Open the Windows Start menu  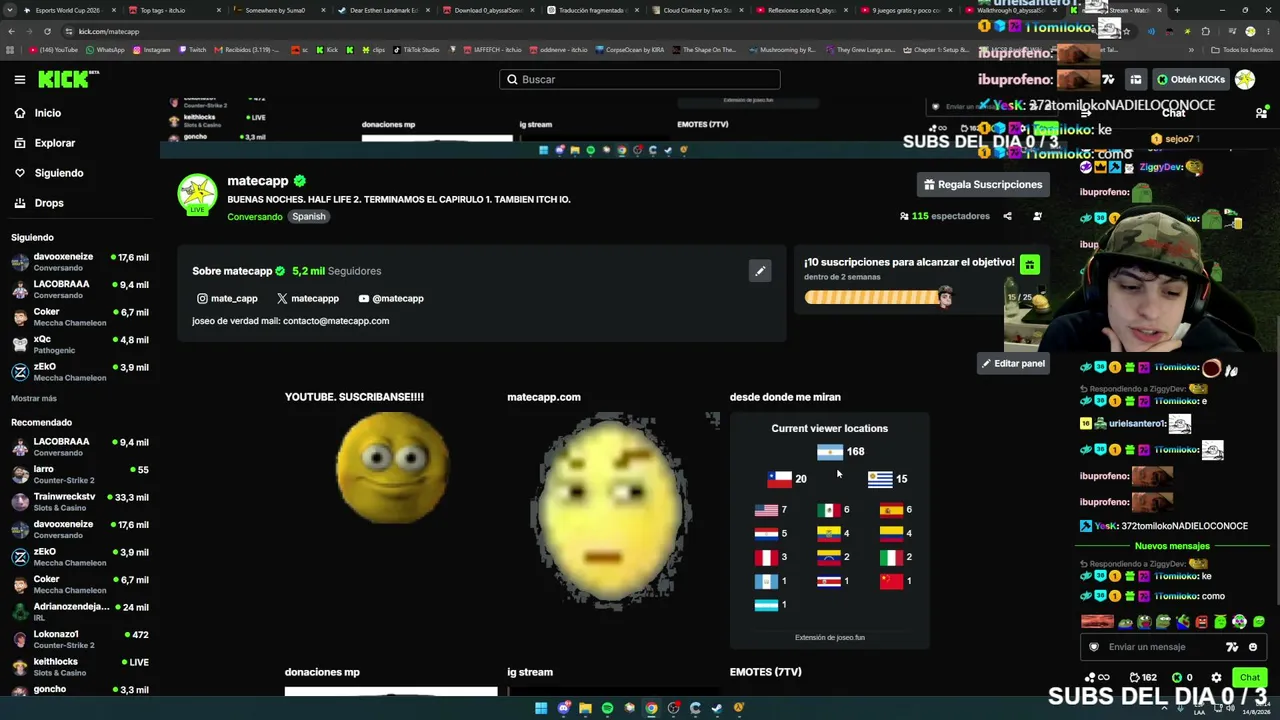point(541,708)
